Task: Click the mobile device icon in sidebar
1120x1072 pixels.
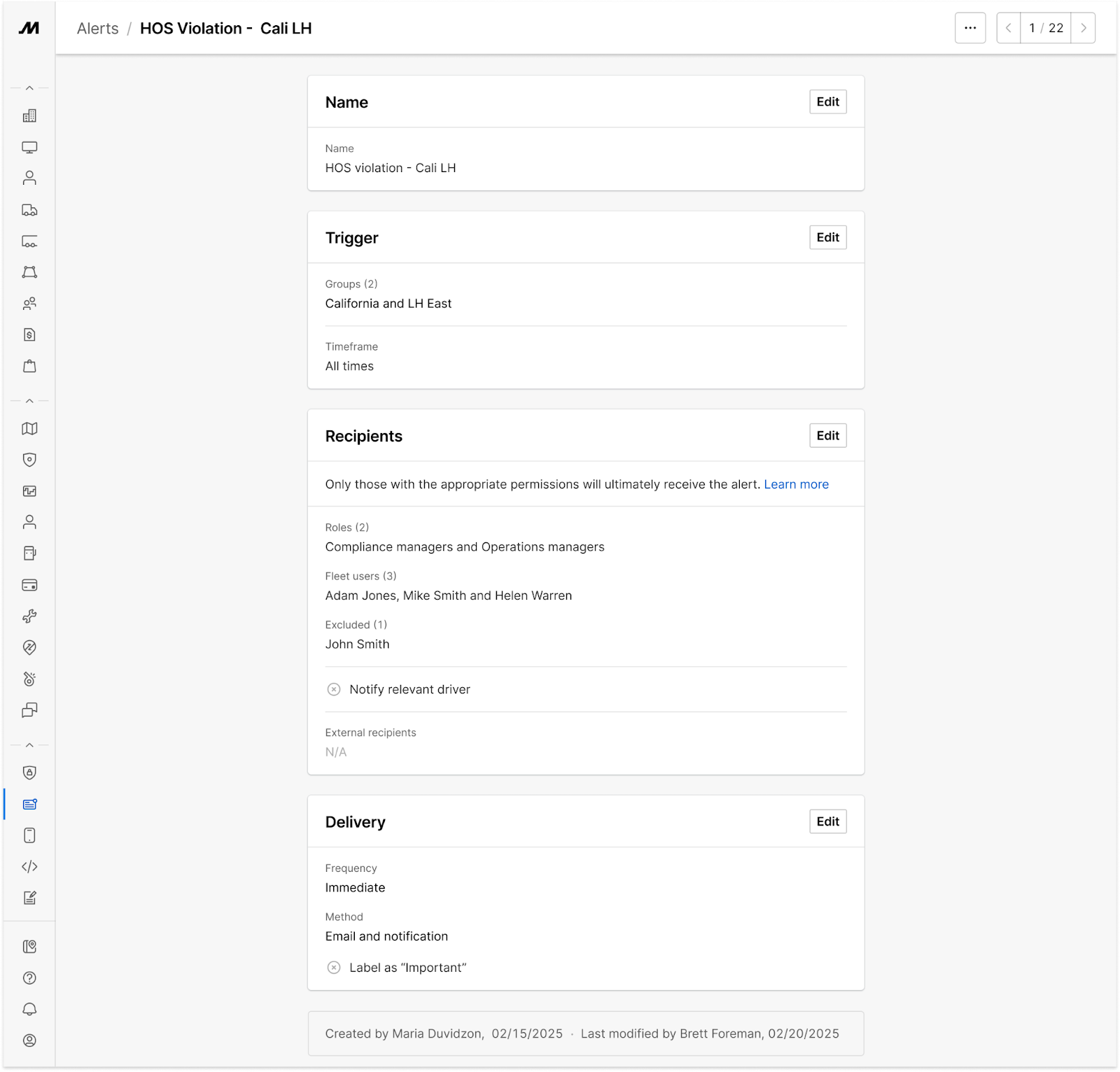Action: (x=29, y=835)
